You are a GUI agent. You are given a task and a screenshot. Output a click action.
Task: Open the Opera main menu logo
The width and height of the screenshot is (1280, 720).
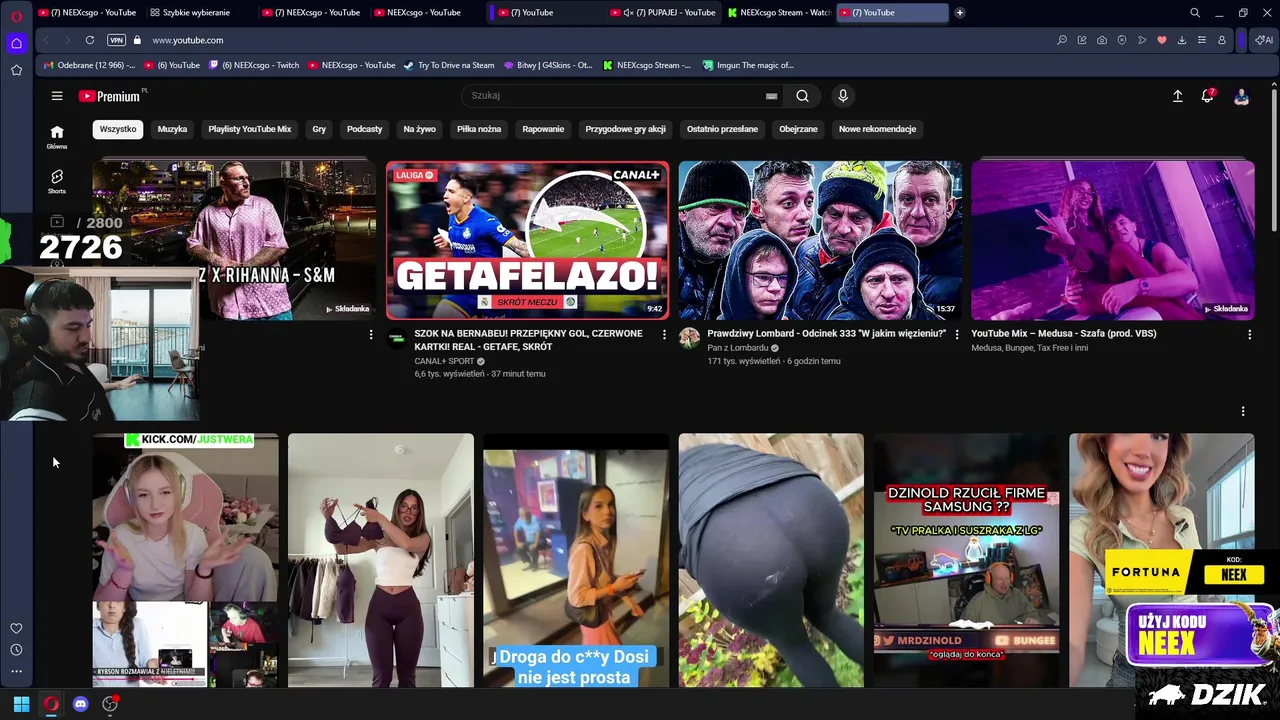[x=16, y=16]
